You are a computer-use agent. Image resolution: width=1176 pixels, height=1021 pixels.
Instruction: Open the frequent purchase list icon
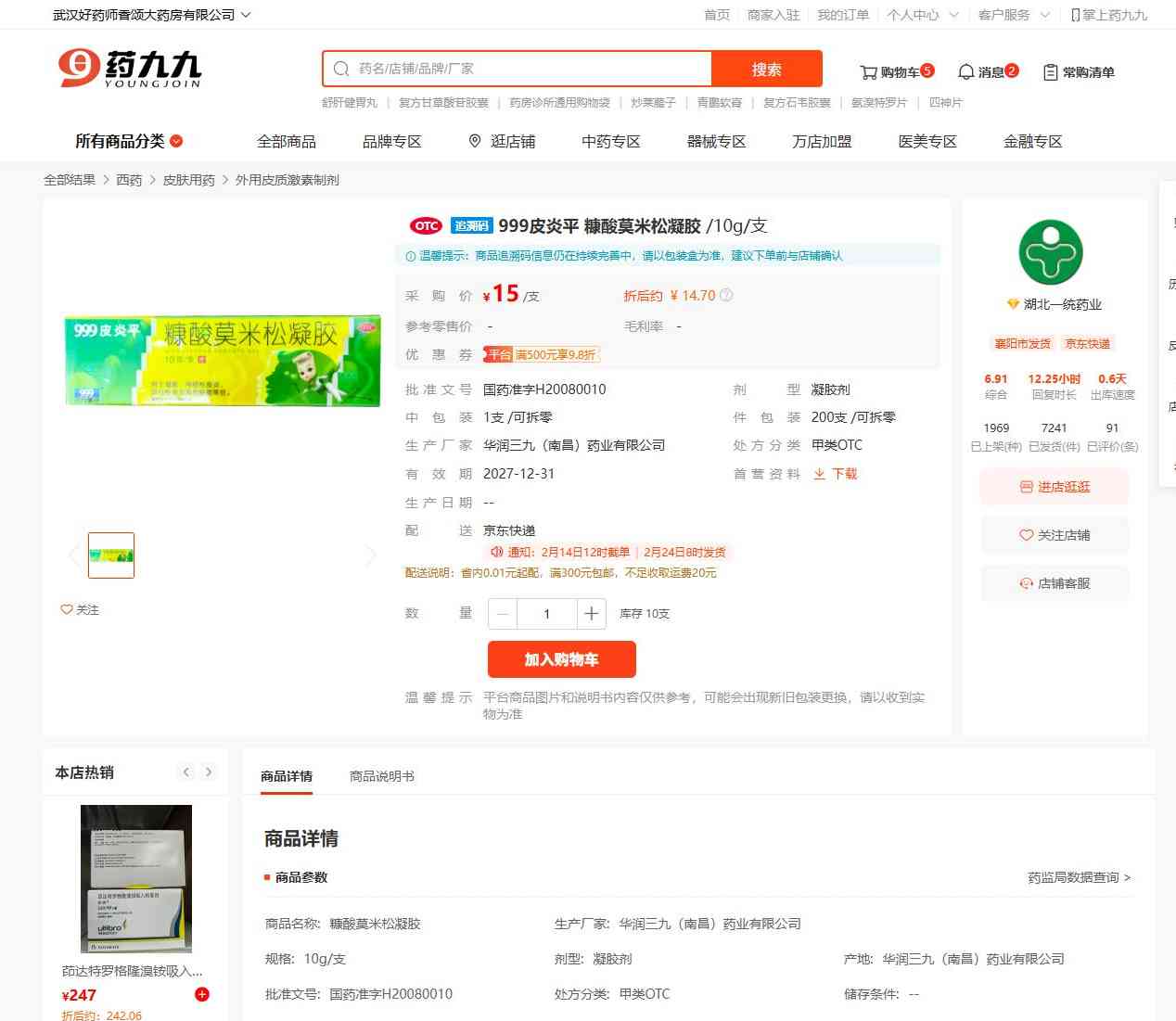[x=1050, y=72]
